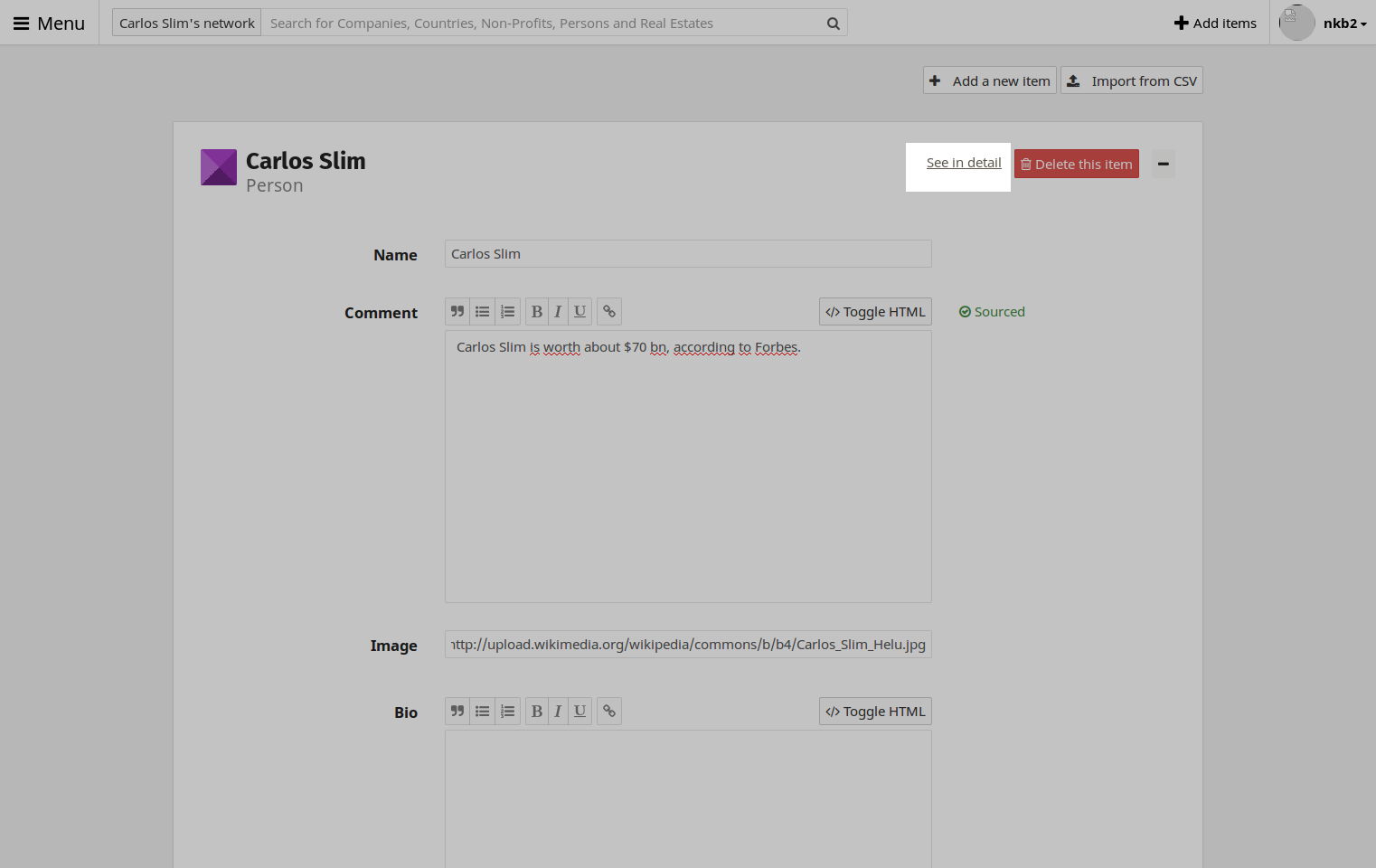The image size is (1376, 868).
Task: Apply bold in Bio editor
Action: click(x=537, y=712)
